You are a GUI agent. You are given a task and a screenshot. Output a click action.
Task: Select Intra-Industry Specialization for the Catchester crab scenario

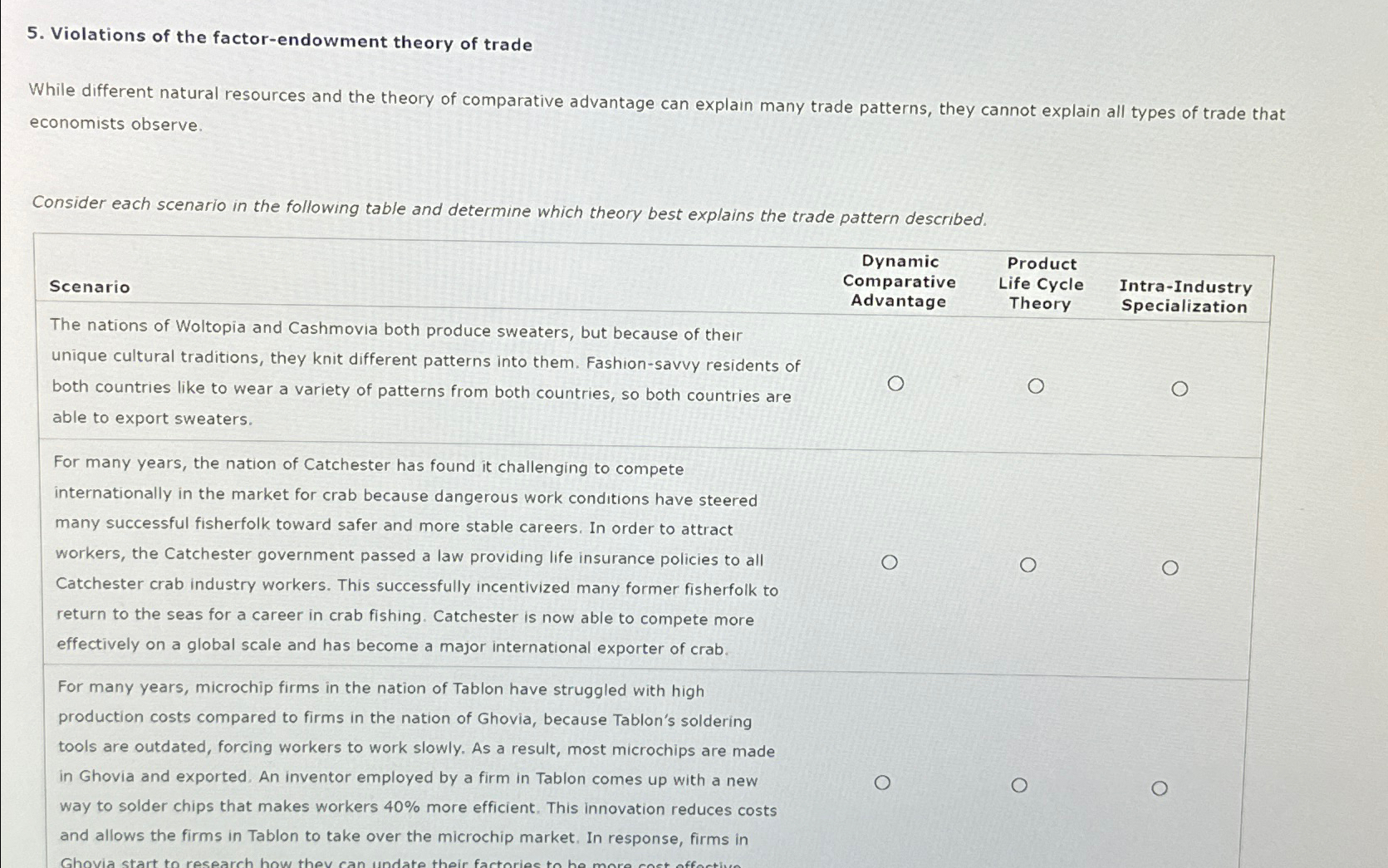click(1172, 566)
